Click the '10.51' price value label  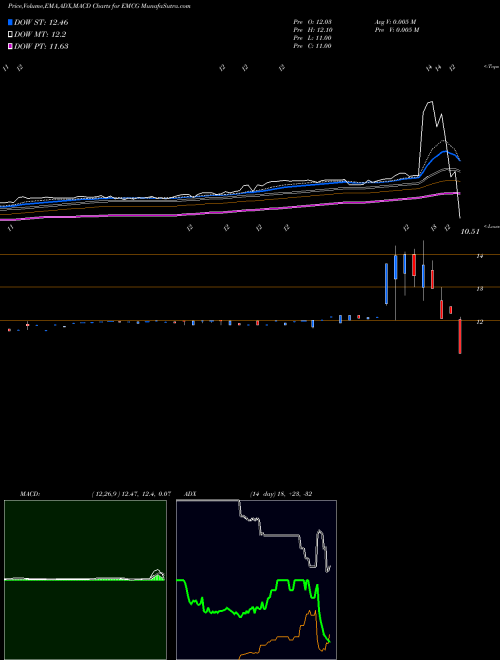(470, 232)
